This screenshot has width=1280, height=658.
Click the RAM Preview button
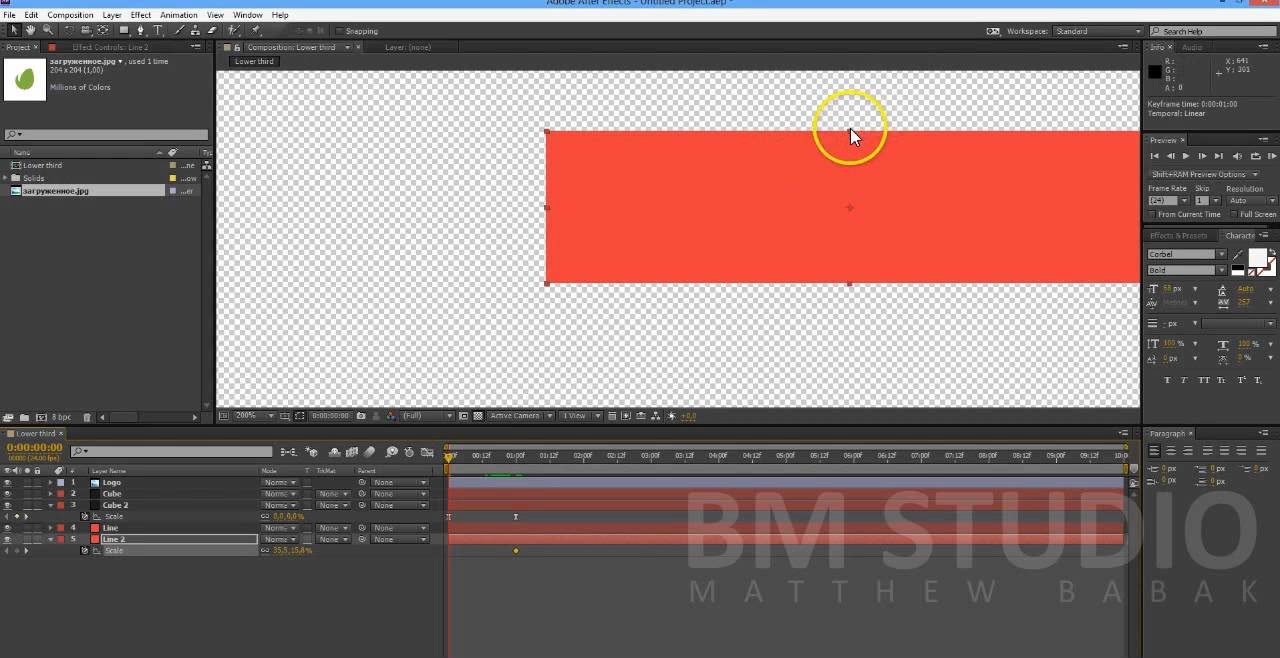[x=1272, y=156]
